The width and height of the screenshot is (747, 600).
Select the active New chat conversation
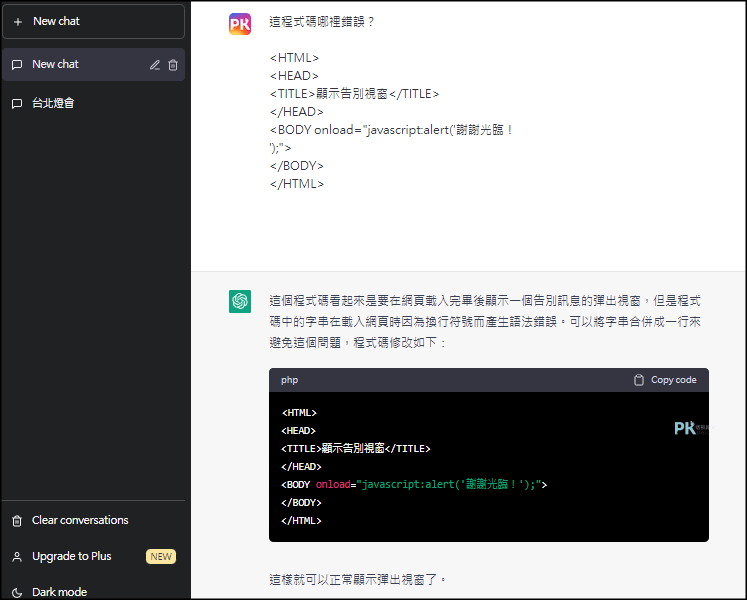click(93, 64)
